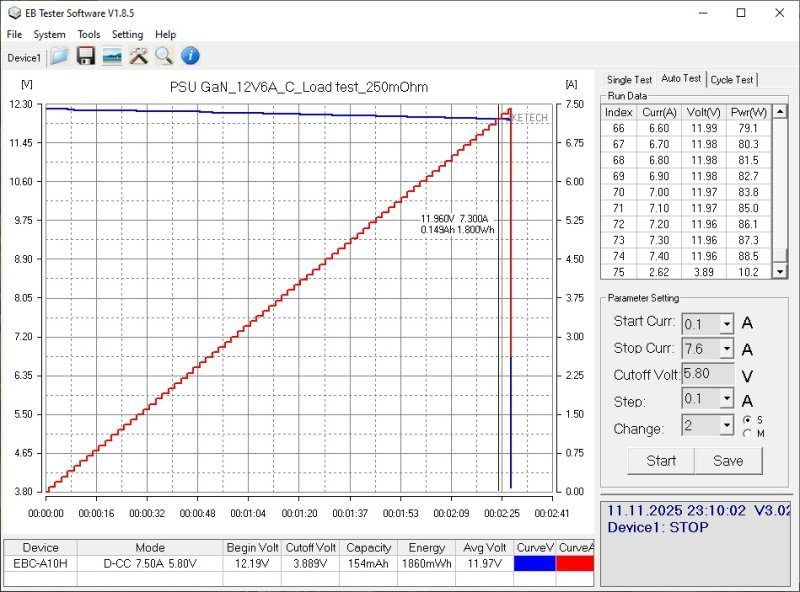800x592 pixels.
Task: Expand the Start Curr dropdown
Action: pyautogui.click(x=726, y=323)
